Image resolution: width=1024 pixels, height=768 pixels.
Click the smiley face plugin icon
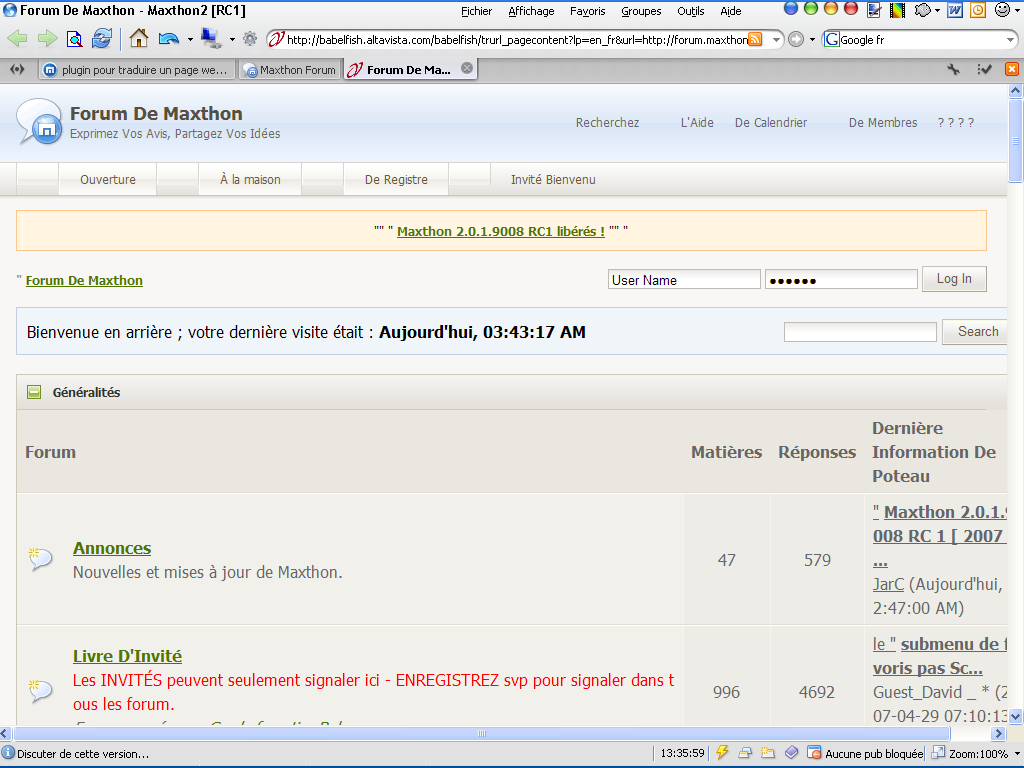1002,9
